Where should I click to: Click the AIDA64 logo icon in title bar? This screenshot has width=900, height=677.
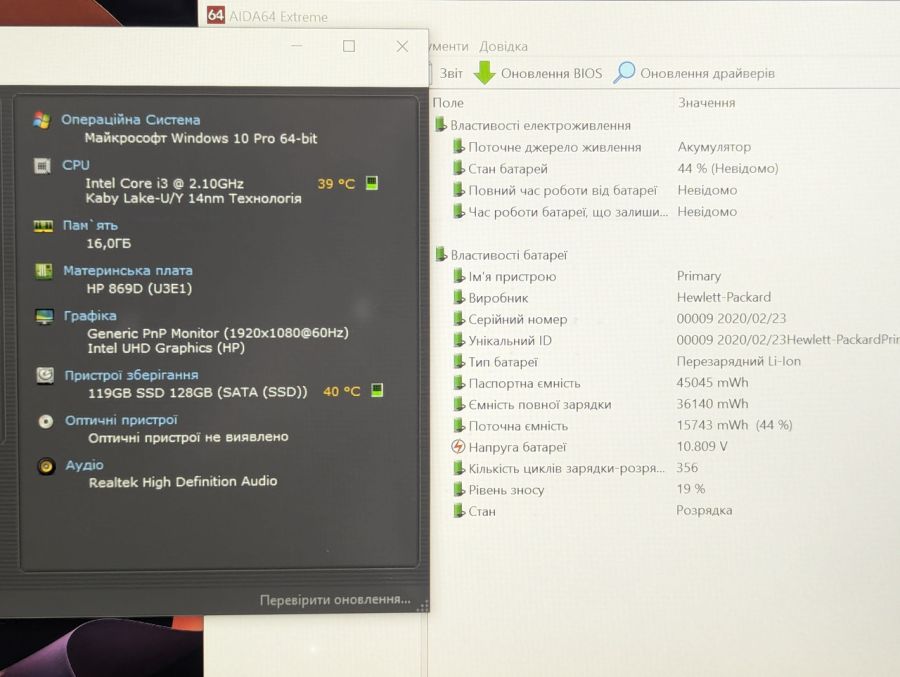pyautogui.click(x=215, y=14)
